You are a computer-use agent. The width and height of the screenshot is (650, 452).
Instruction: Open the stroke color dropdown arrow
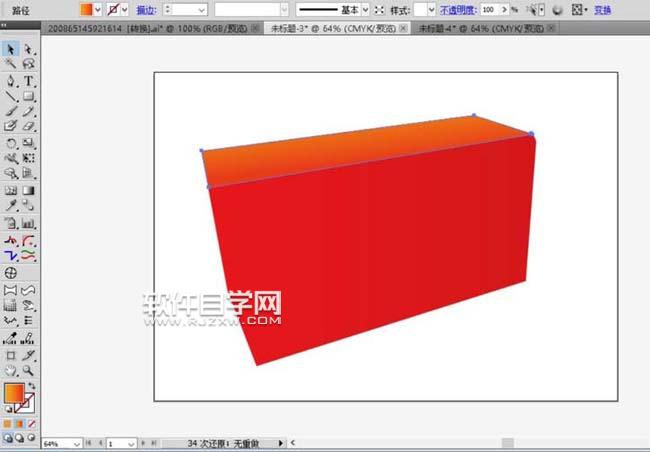[x=124, y=10]
